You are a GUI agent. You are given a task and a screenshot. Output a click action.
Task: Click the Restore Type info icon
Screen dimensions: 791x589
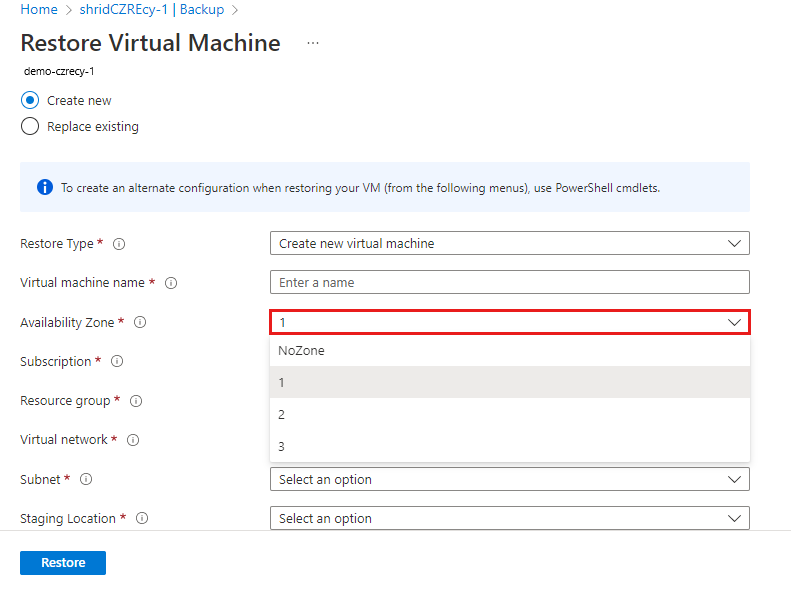pos(119,244)
